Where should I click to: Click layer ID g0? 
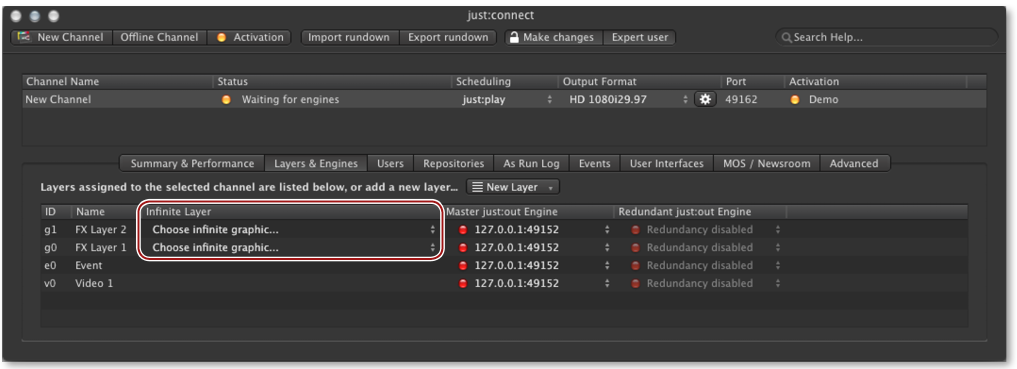pyautogui.click(x=51, y=248)
